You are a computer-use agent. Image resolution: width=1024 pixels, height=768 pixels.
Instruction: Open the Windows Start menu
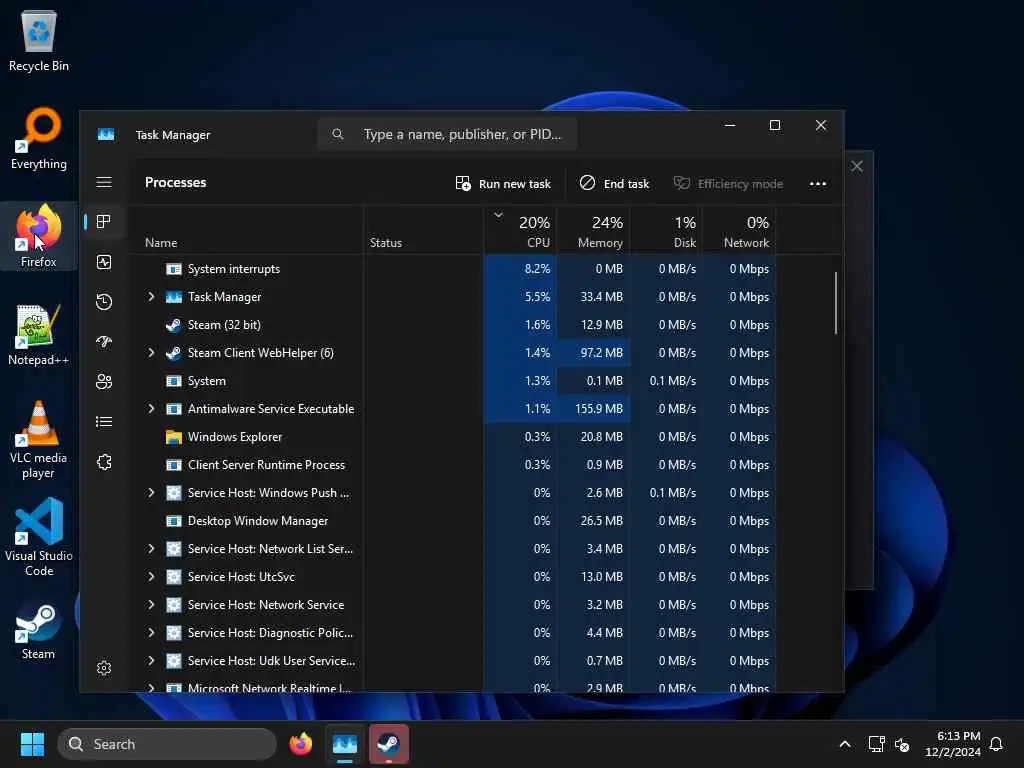tap(32, 744)
